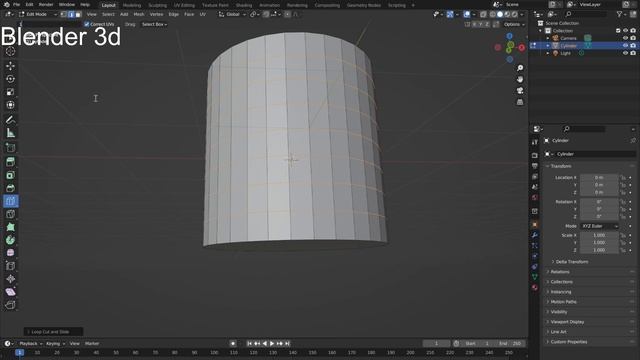Screen dimensions: 640x360
Task: Hide Camera in viewport via eye icon
Action: click(x=625, y=38)
